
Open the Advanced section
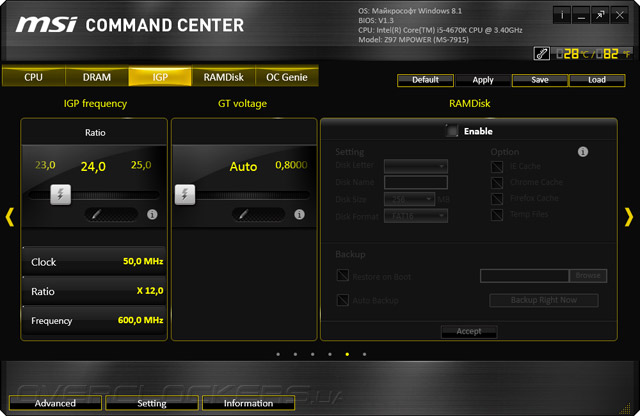coord(55,403)
